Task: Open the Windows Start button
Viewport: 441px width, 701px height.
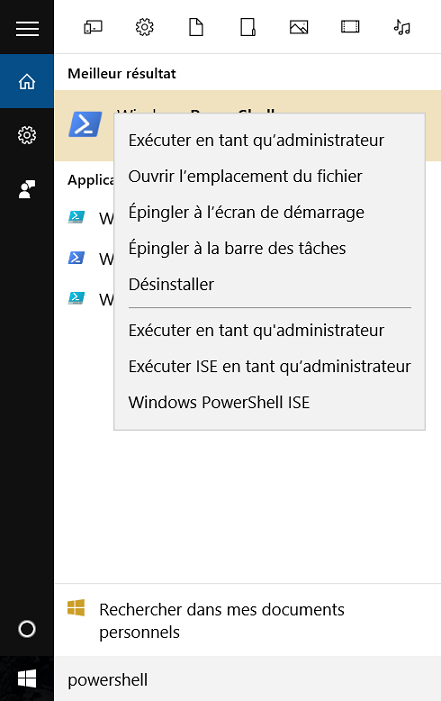Action: tap(27, 679)
